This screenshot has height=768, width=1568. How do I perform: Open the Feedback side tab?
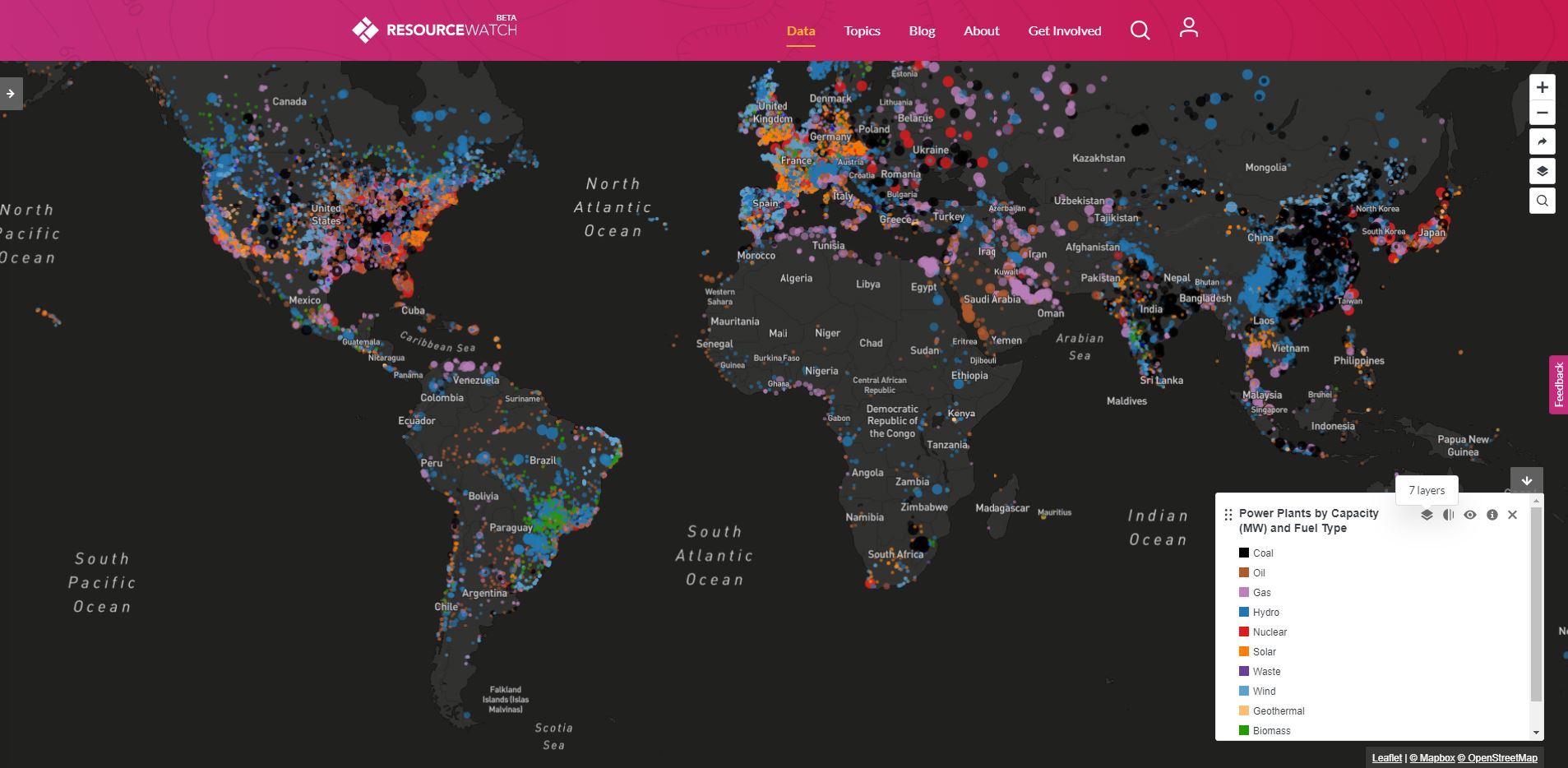click(x=1558, y=385)
